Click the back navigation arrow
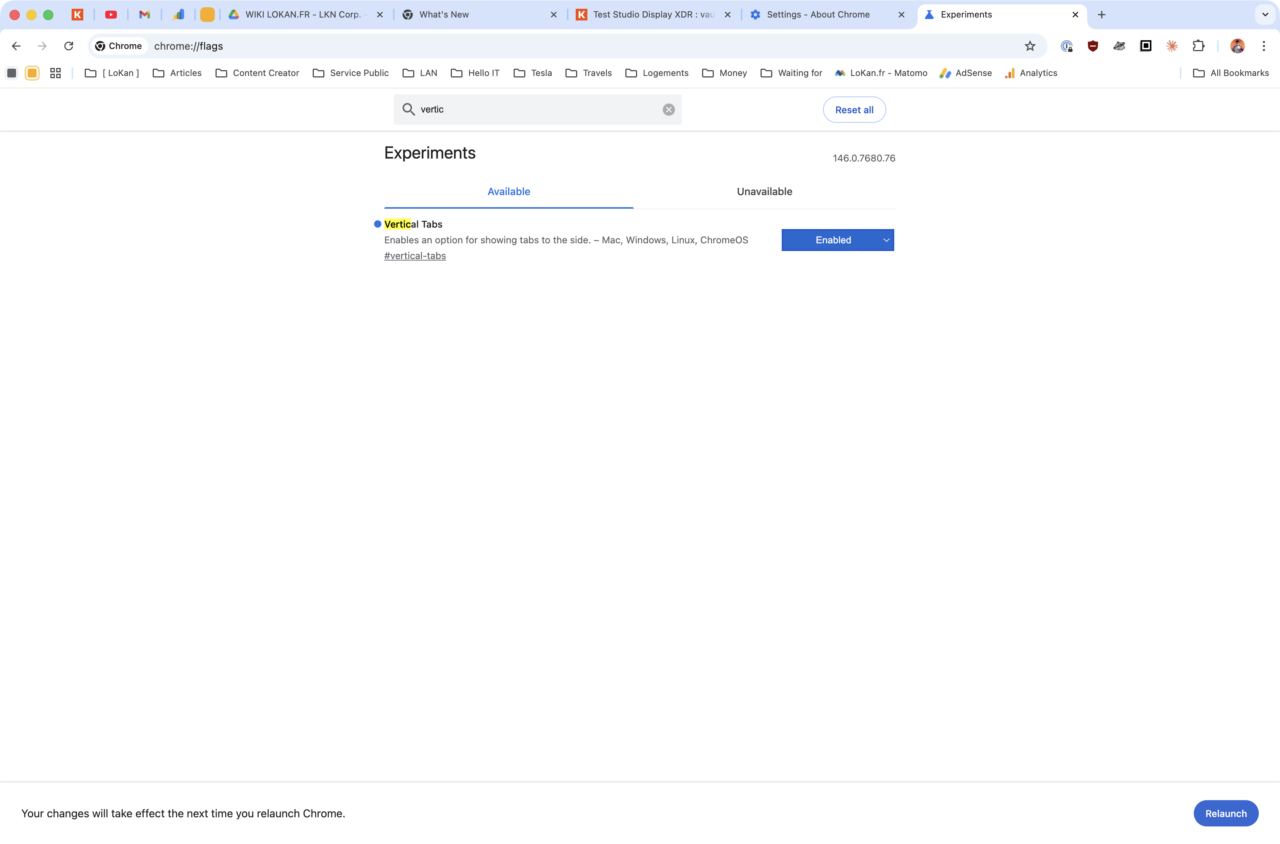 click(15, 46)
